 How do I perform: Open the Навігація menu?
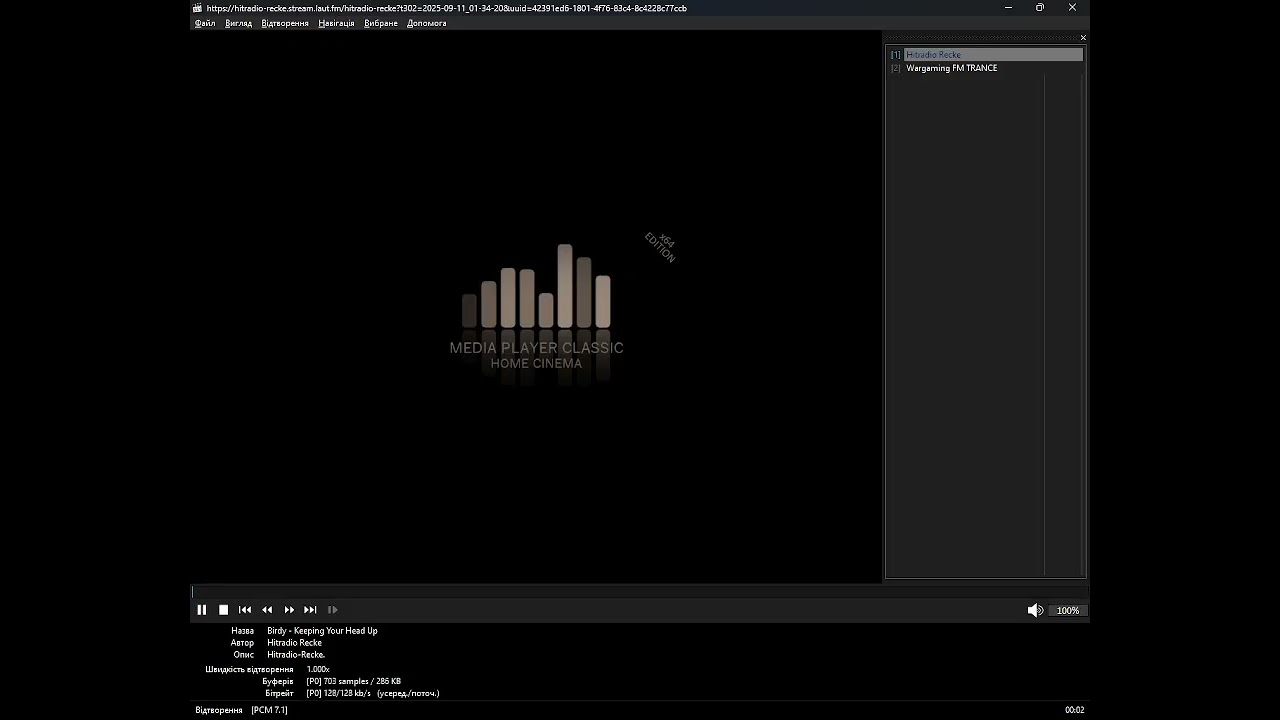coord(336,23)
